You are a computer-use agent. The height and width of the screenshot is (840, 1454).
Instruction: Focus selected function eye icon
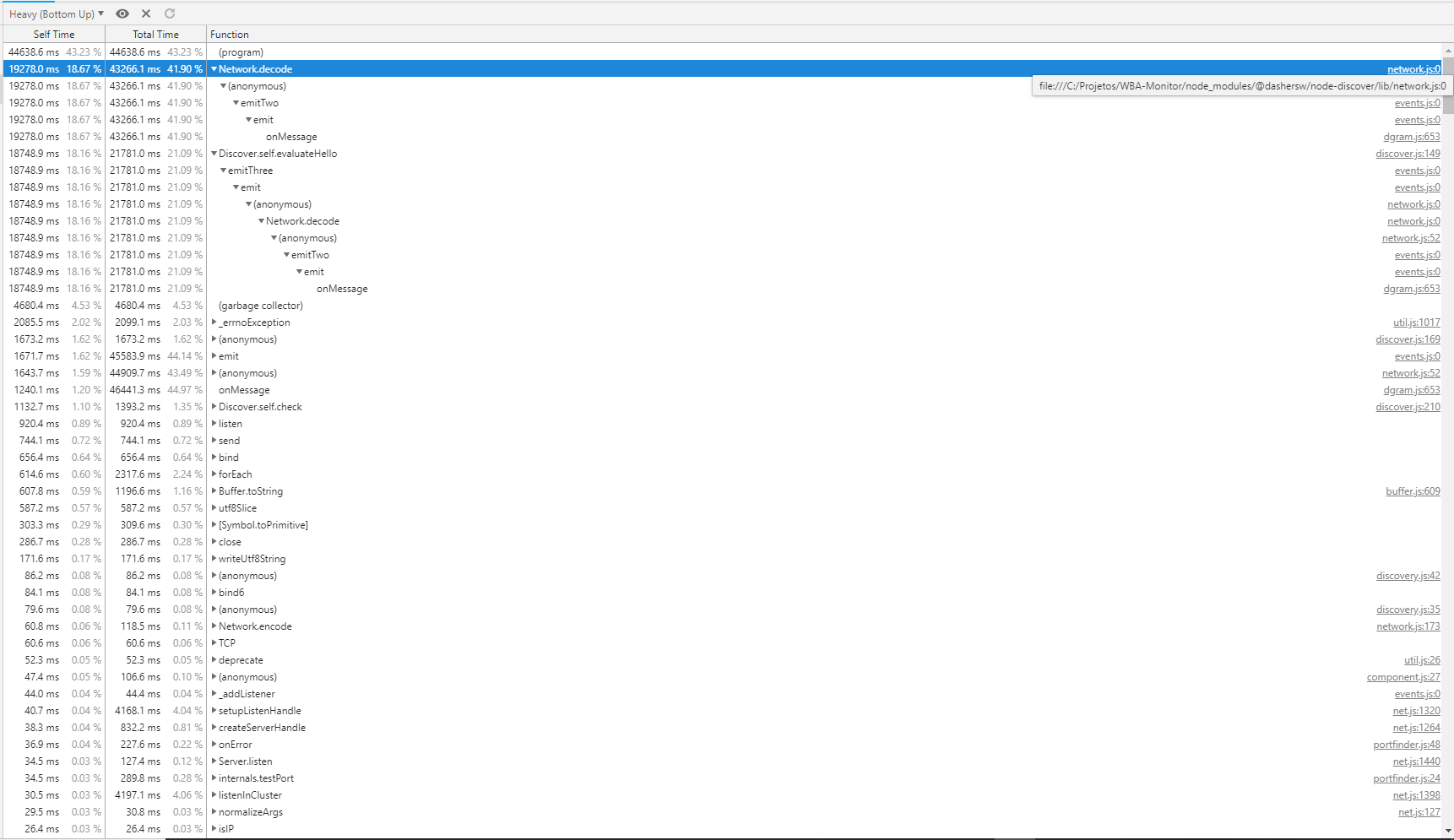(x=122, y=14)
